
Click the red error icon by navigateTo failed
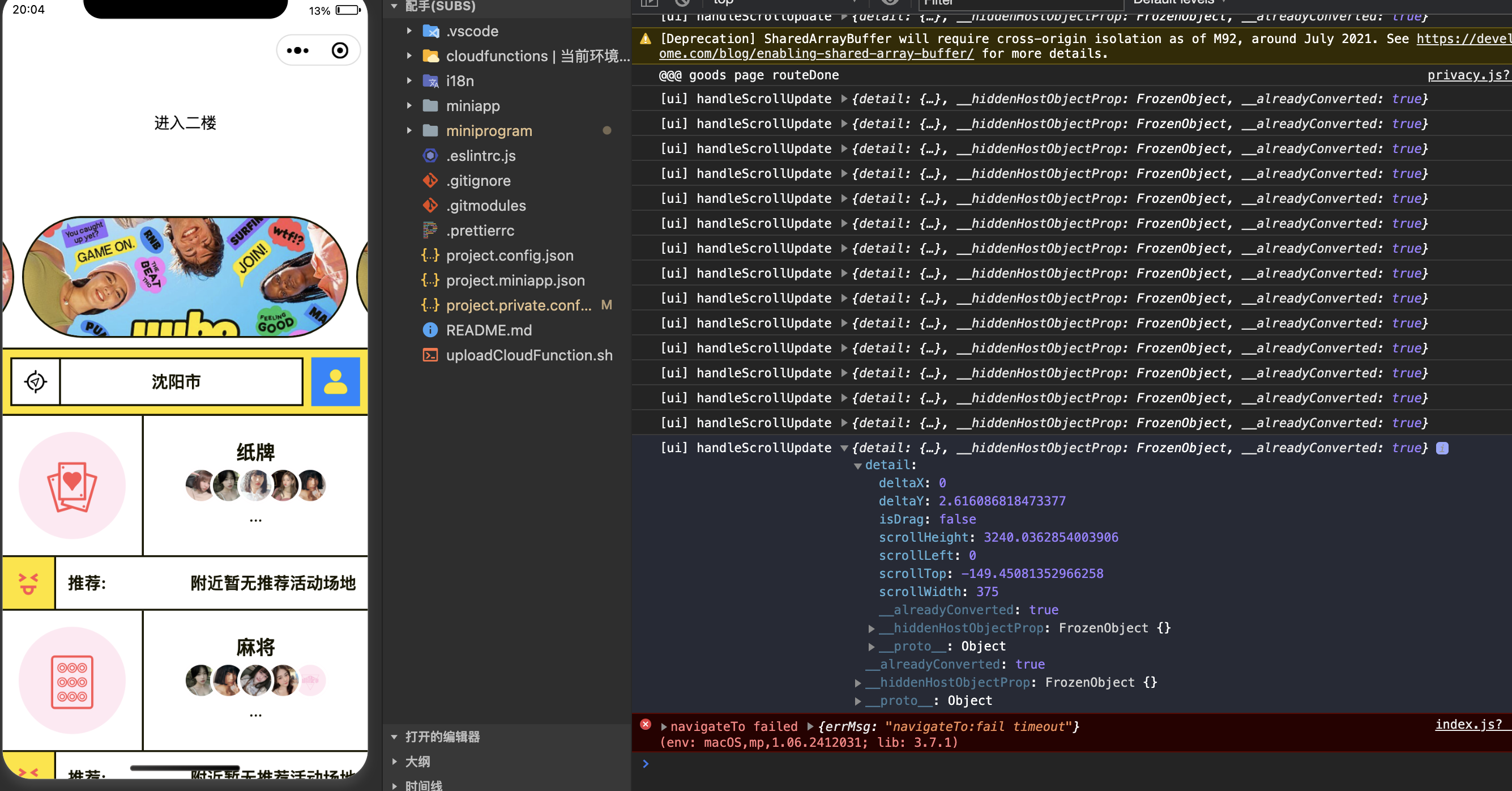[646, 725]
